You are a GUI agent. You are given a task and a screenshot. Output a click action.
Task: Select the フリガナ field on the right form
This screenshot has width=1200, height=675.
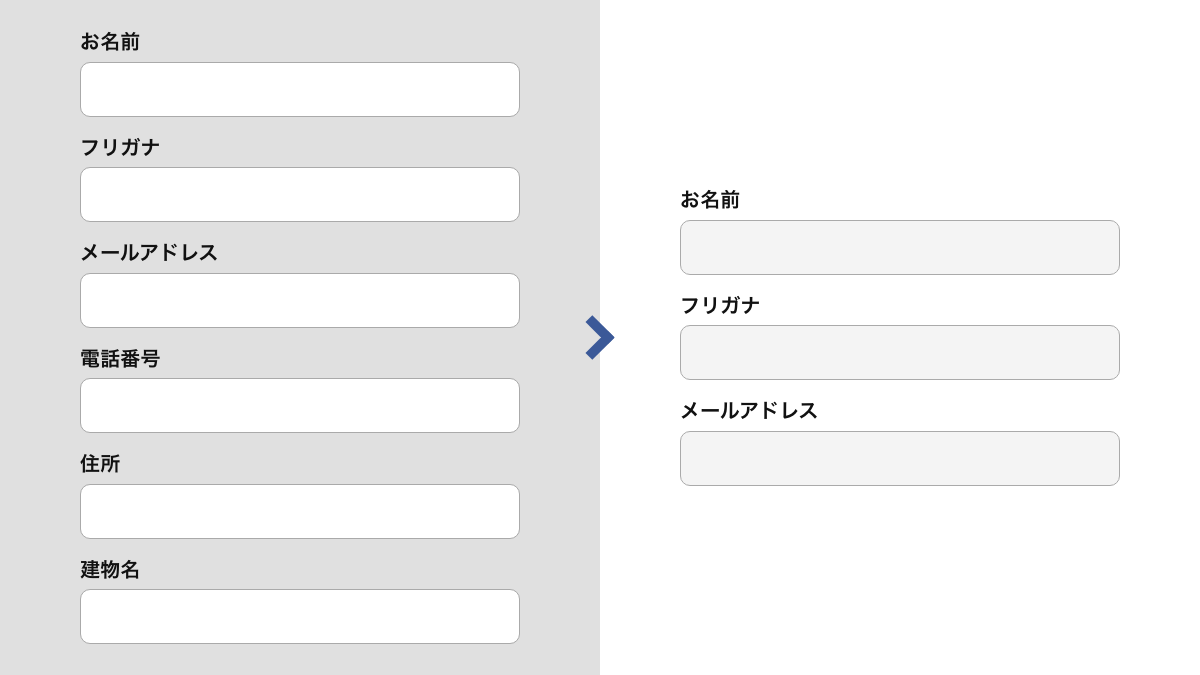pos(899,352)
